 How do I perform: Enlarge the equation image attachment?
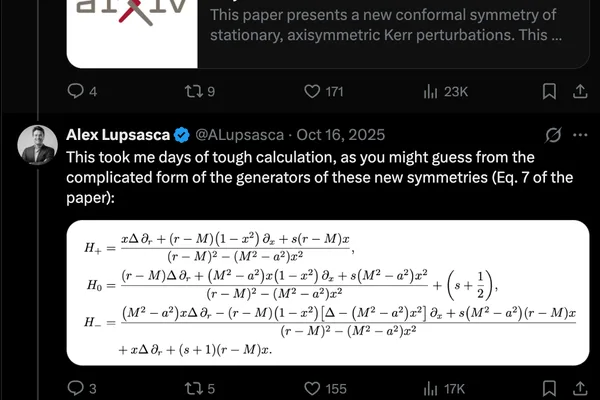coord(328,293)
